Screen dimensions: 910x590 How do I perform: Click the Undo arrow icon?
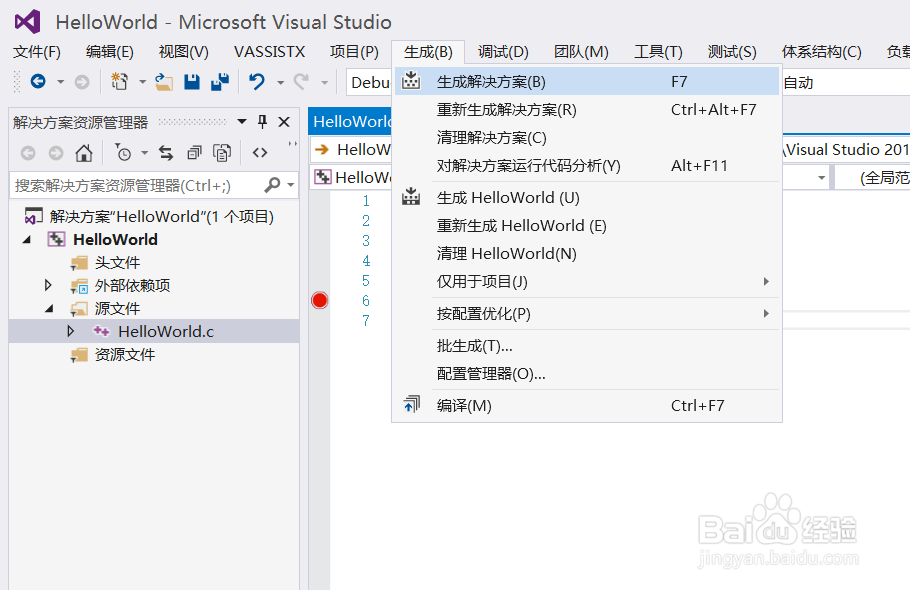pos(257,82)
